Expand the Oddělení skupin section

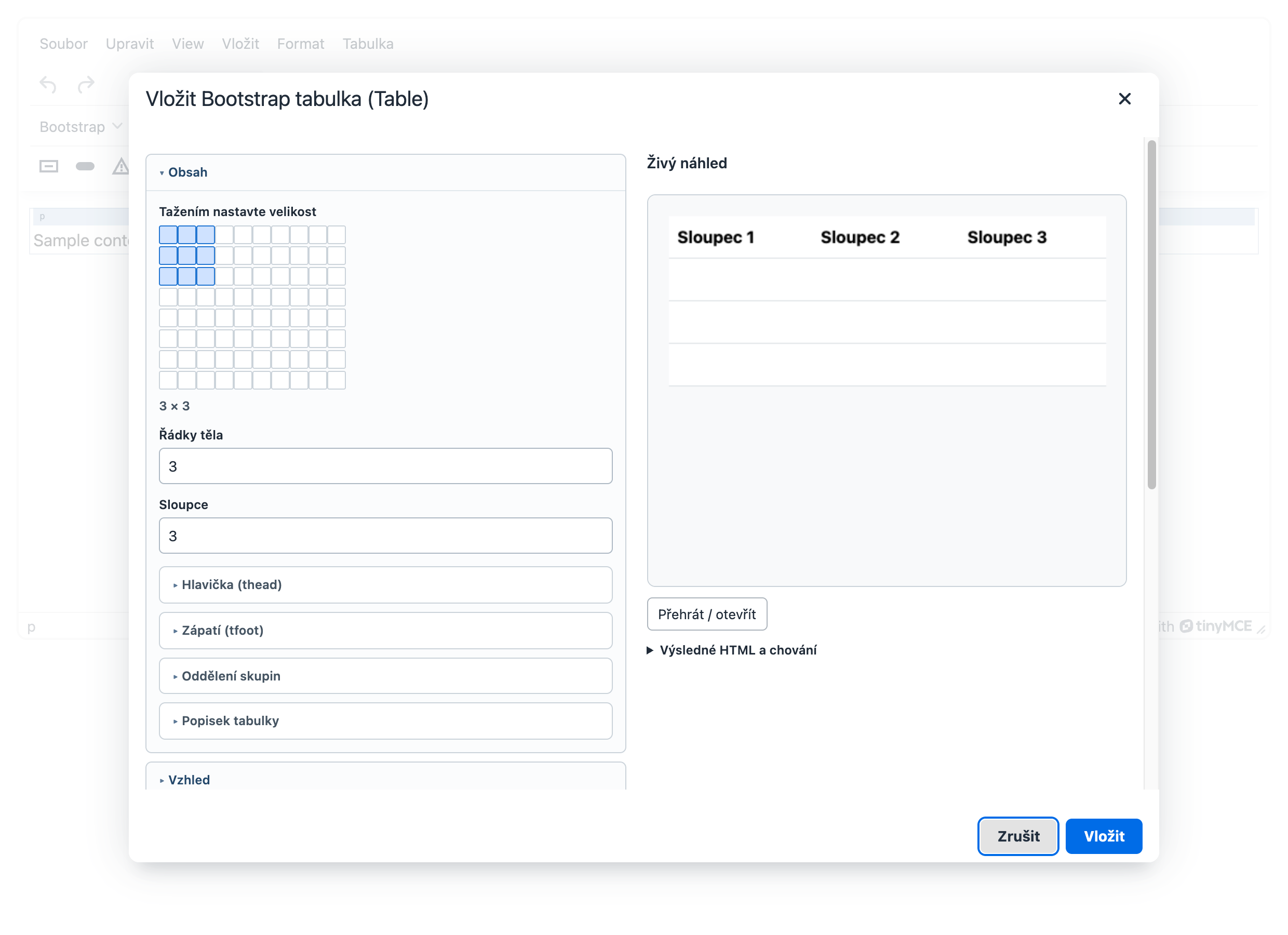point(385,675)
